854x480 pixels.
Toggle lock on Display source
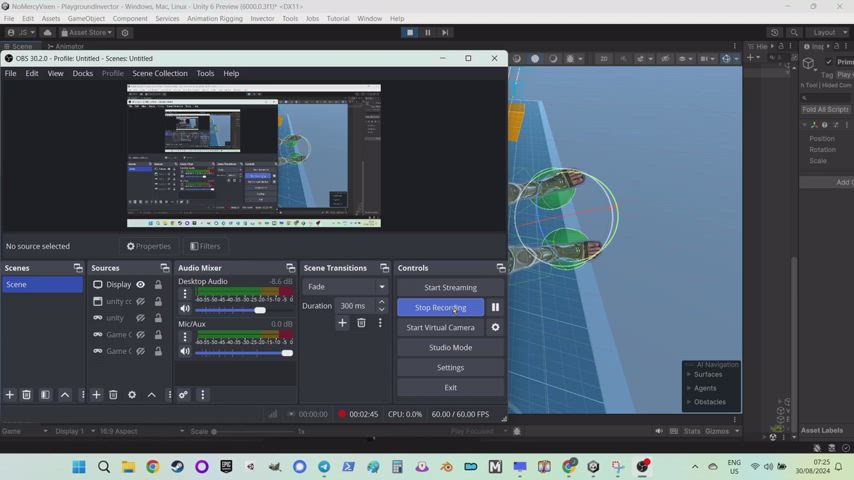point(158,284)
